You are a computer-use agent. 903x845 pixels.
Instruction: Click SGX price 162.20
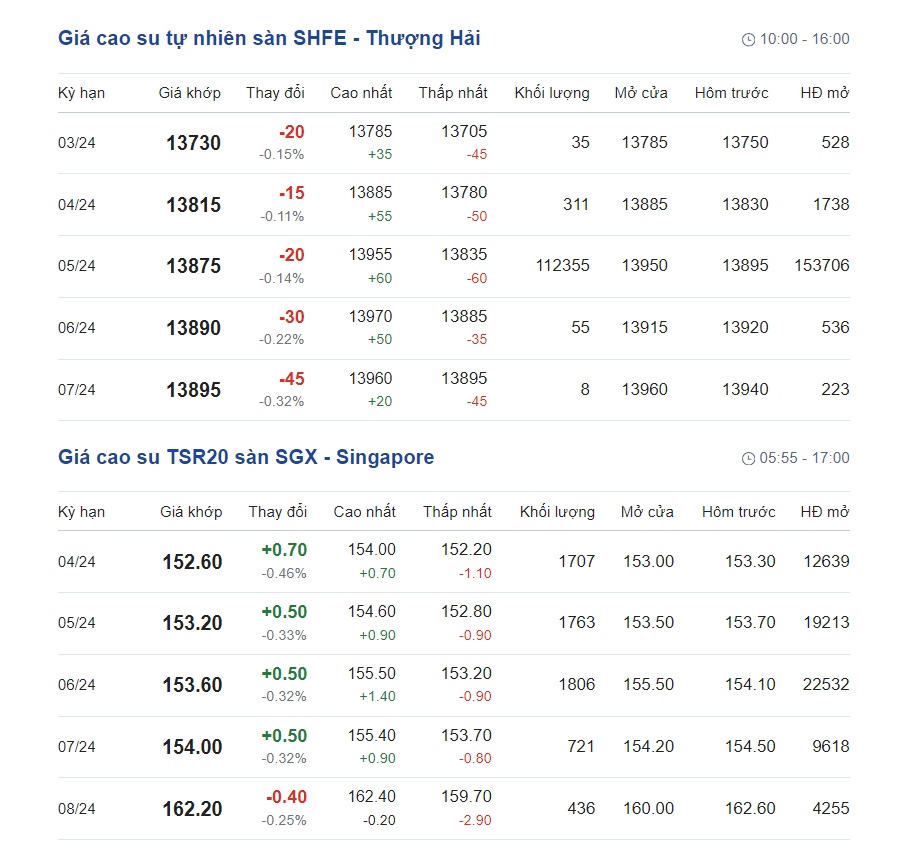coord(192,809)
